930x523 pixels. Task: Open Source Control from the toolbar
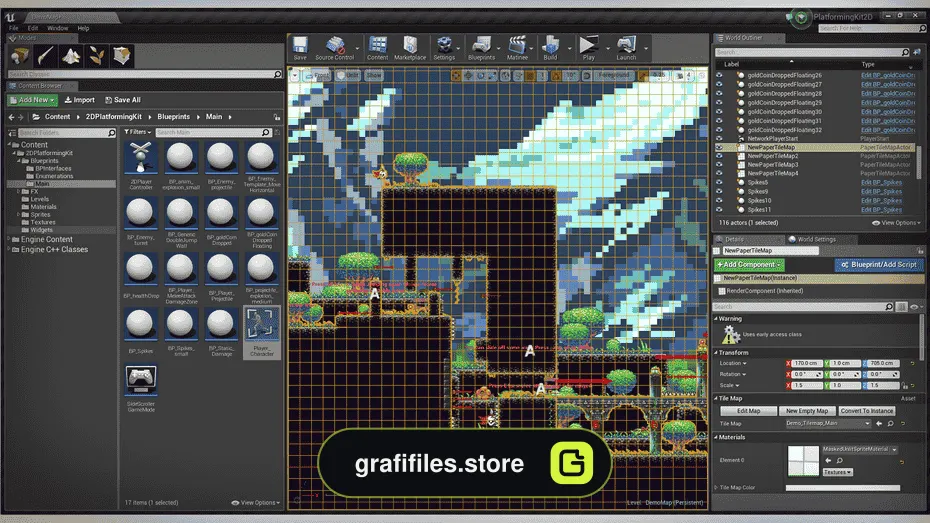coord(335,48)
